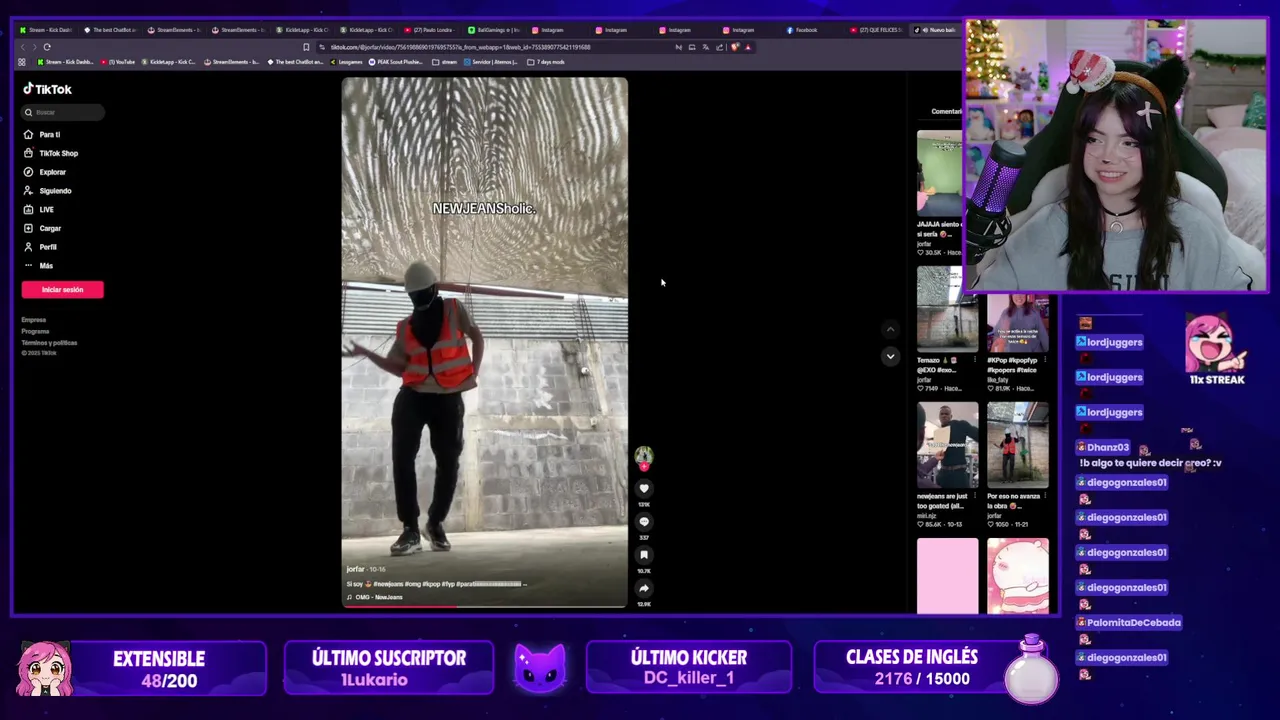Viewport: 1280px width, 720px height.
Task: Open the plain pink video thumbnail
Action: click(947, 575)
